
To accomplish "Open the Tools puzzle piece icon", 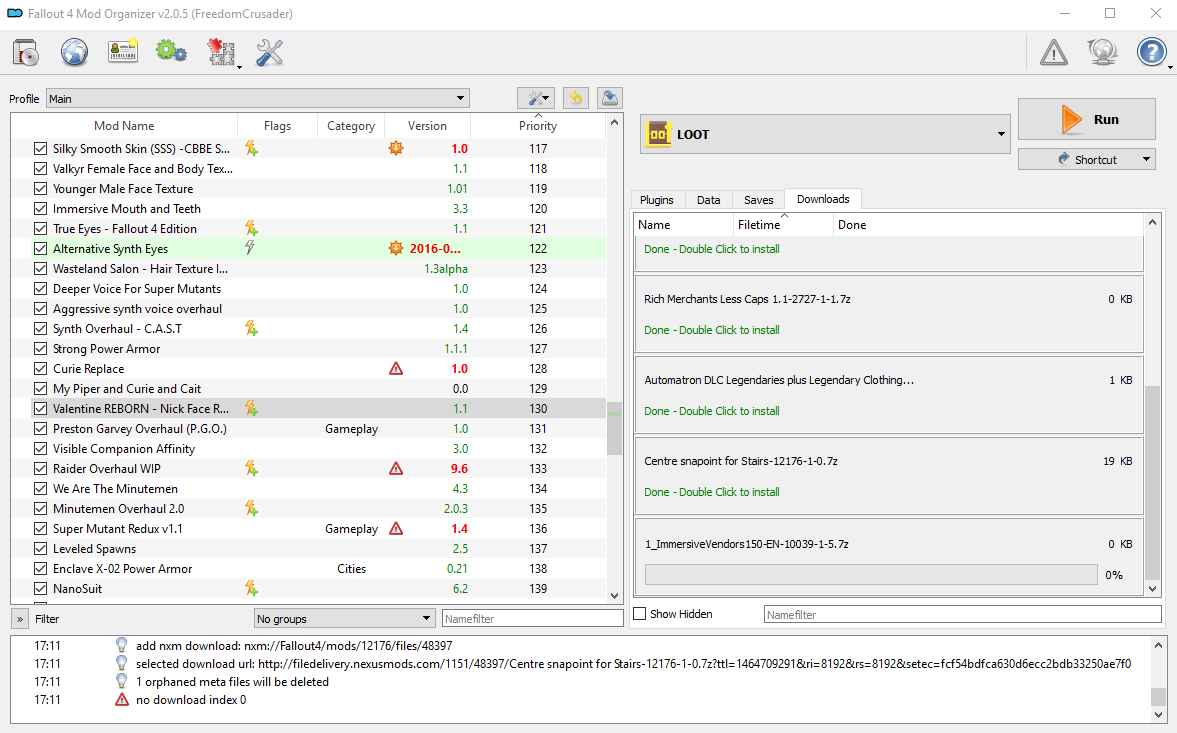I will tap(221, 53).
